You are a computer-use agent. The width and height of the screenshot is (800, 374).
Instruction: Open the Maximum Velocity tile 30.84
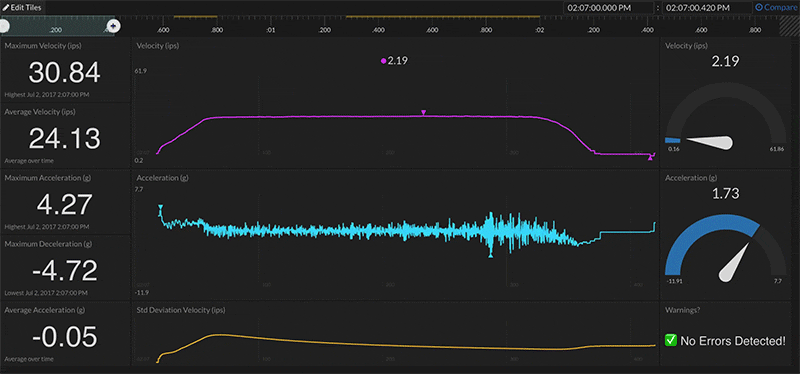coord(65,70)
